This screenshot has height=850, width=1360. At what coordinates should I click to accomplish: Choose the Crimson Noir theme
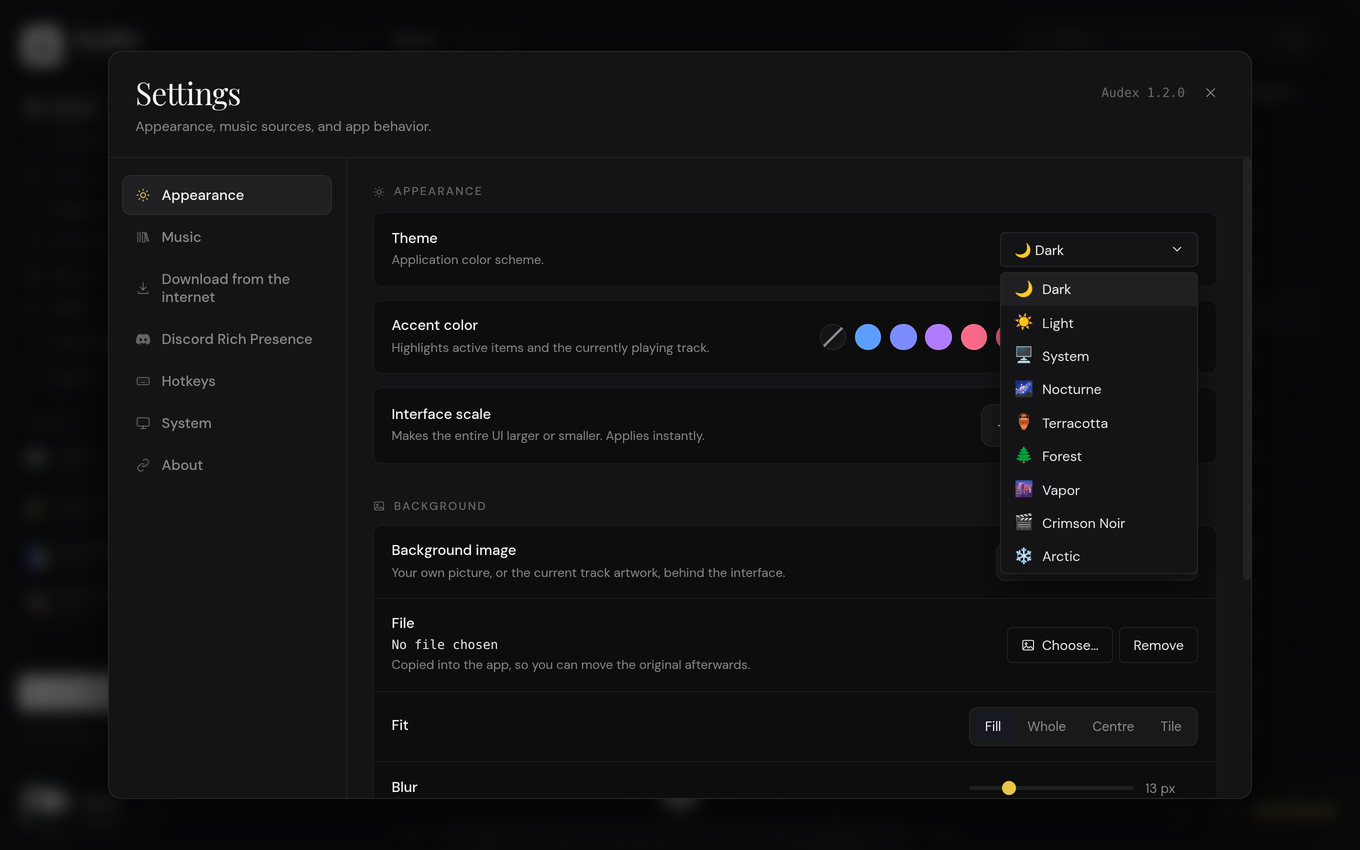click(1099, 523)
